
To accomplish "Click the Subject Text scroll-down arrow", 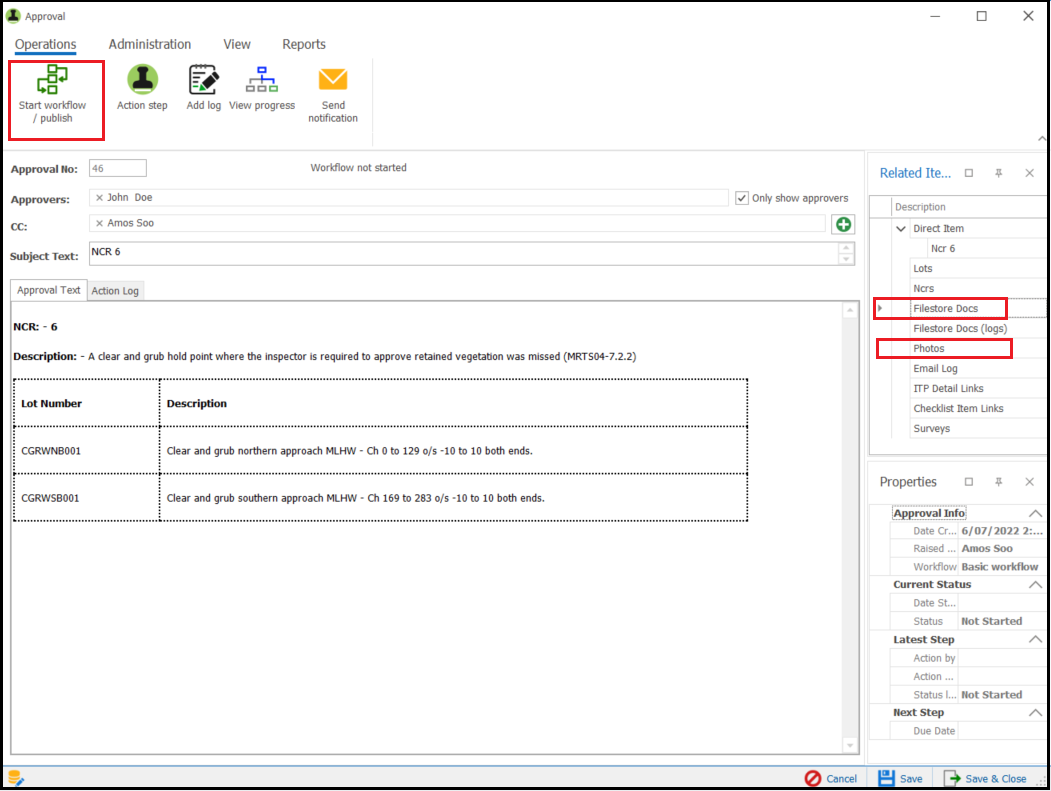I will tap(847, 260).
